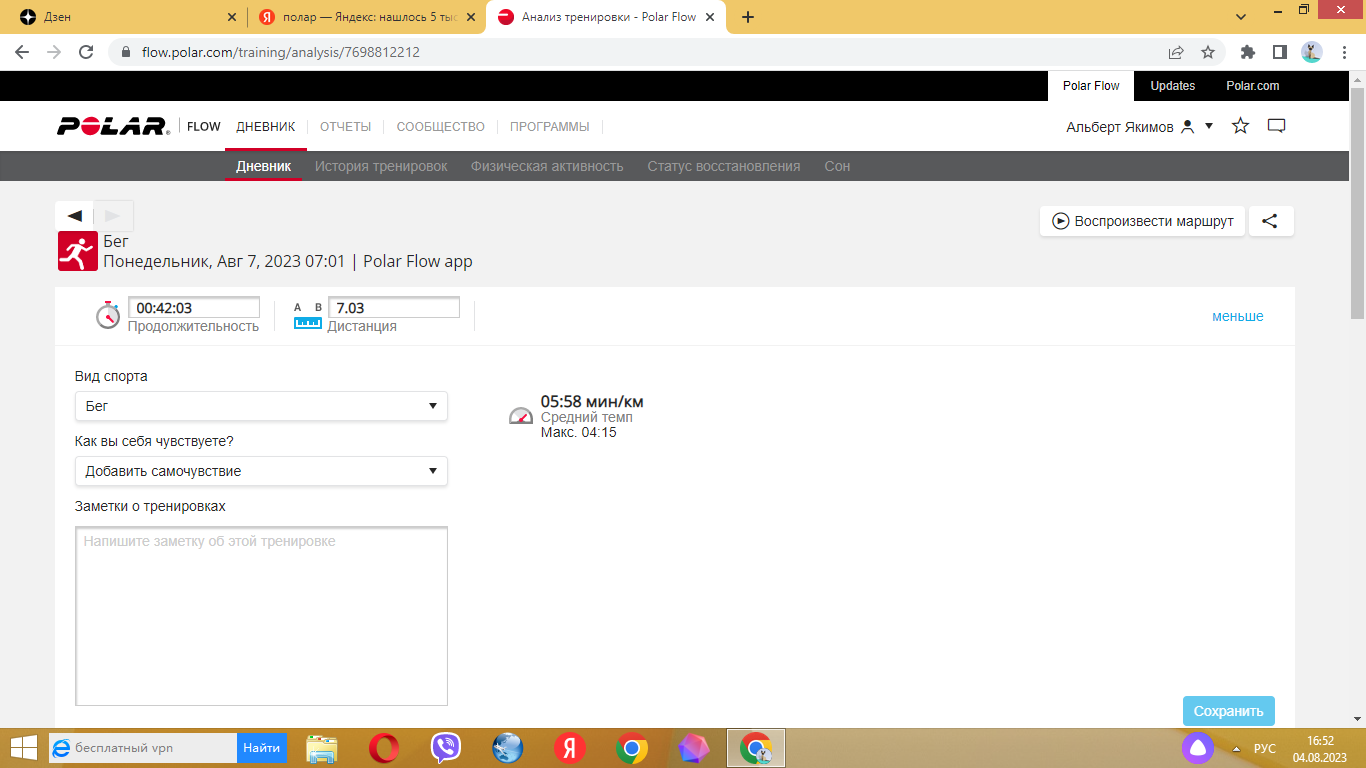Viewport: 1366px width, 768px height.
Task: Click the Найти taskbar search button
Action: (262, 748)
